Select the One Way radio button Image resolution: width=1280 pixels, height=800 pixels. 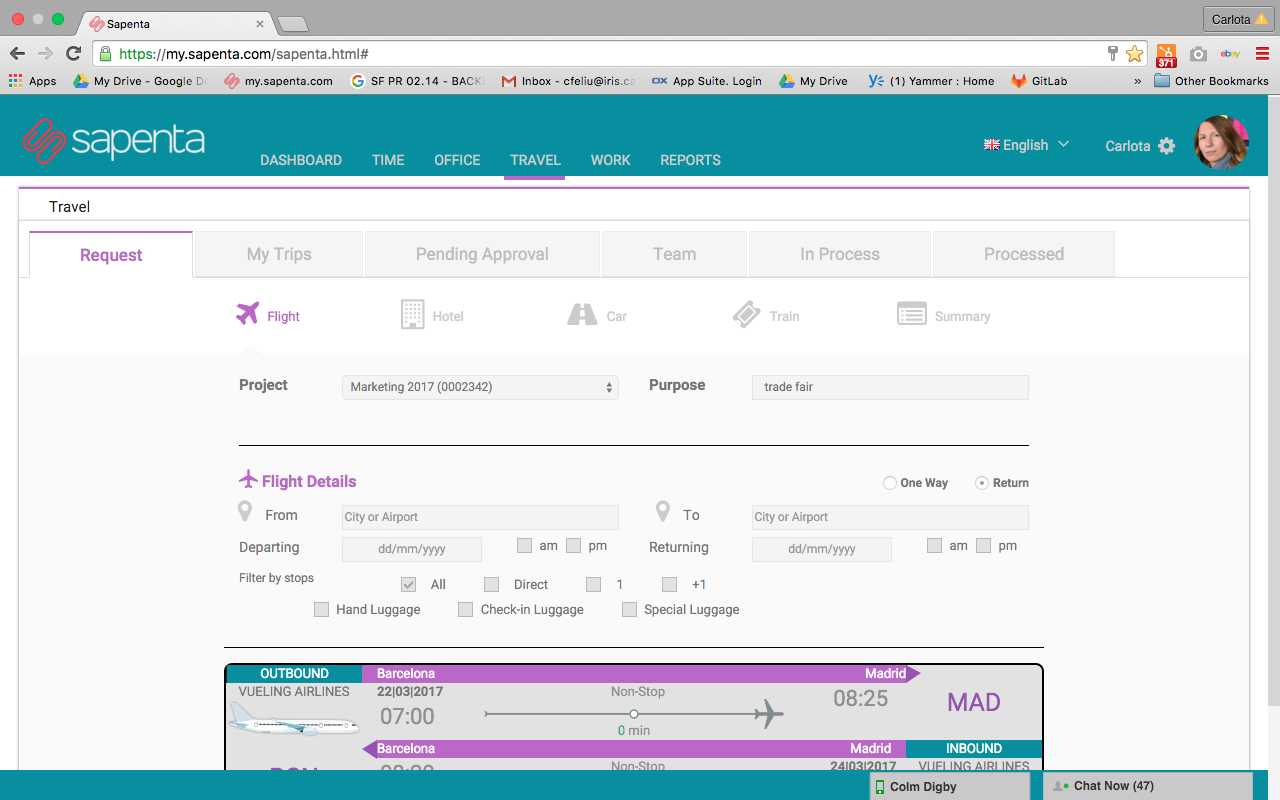(x=890, y=483)
